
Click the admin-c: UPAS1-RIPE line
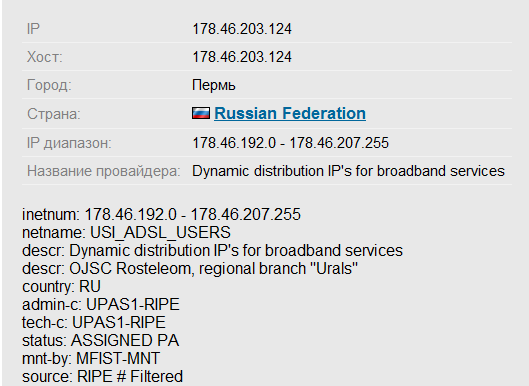click(101, 305)
